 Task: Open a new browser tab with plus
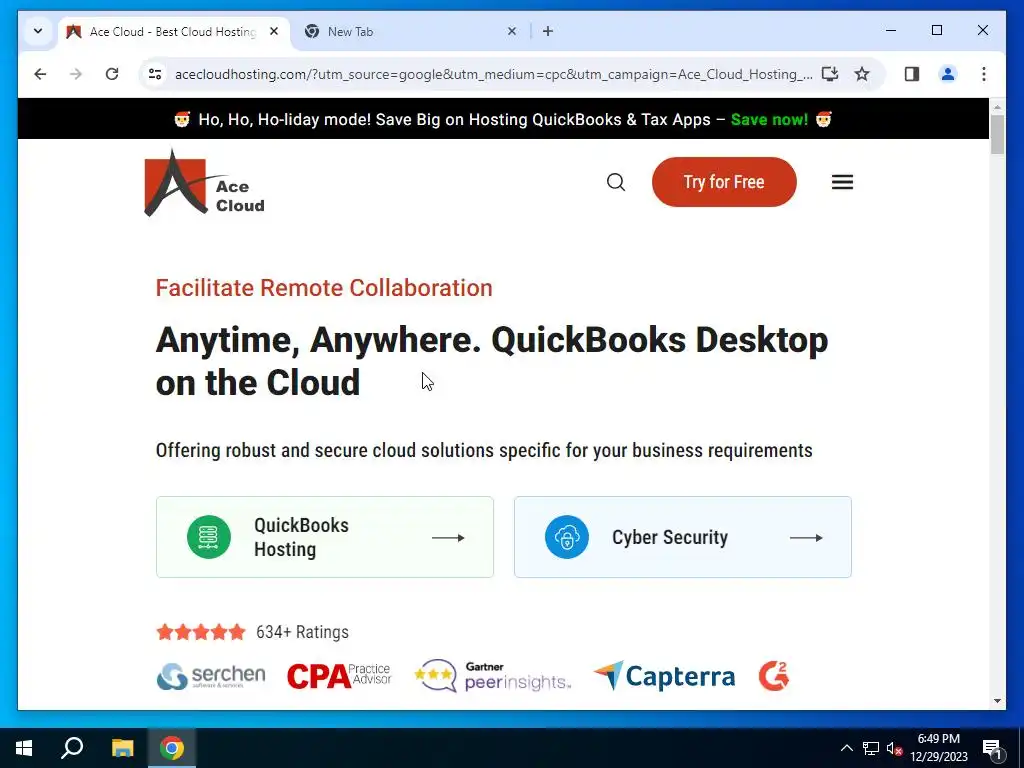coord(547,31)
